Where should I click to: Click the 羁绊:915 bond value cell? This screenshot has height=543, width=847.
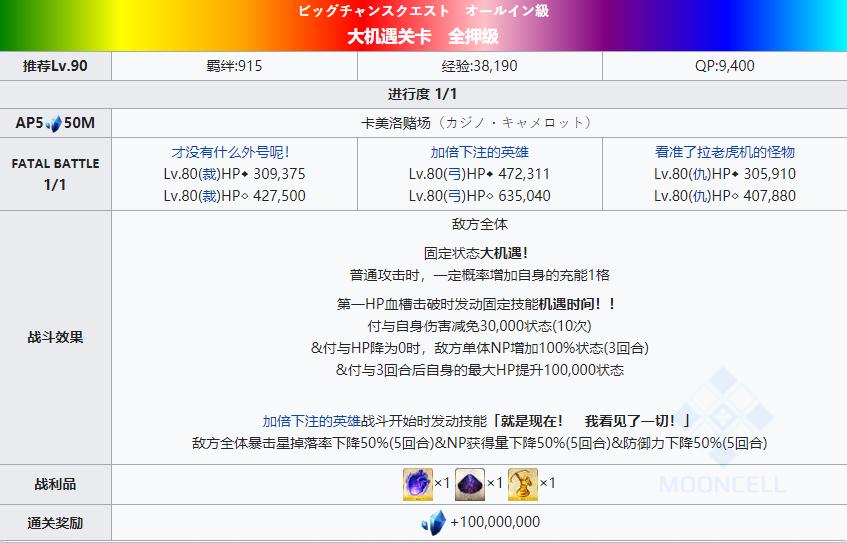(x=234, y=66)
